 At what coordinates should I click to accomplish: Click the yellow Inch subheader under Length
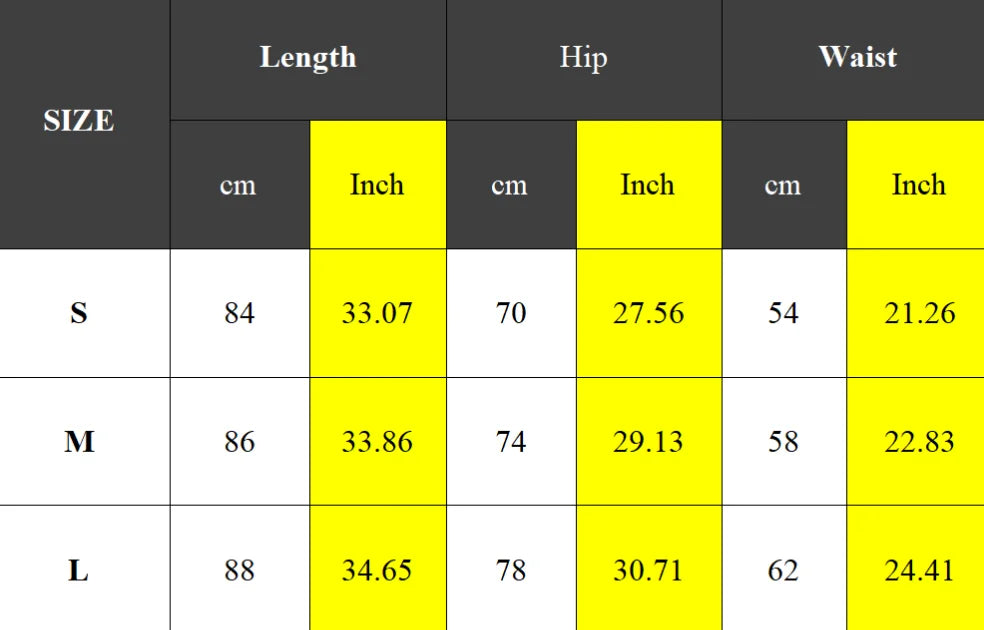pos(377,185)
